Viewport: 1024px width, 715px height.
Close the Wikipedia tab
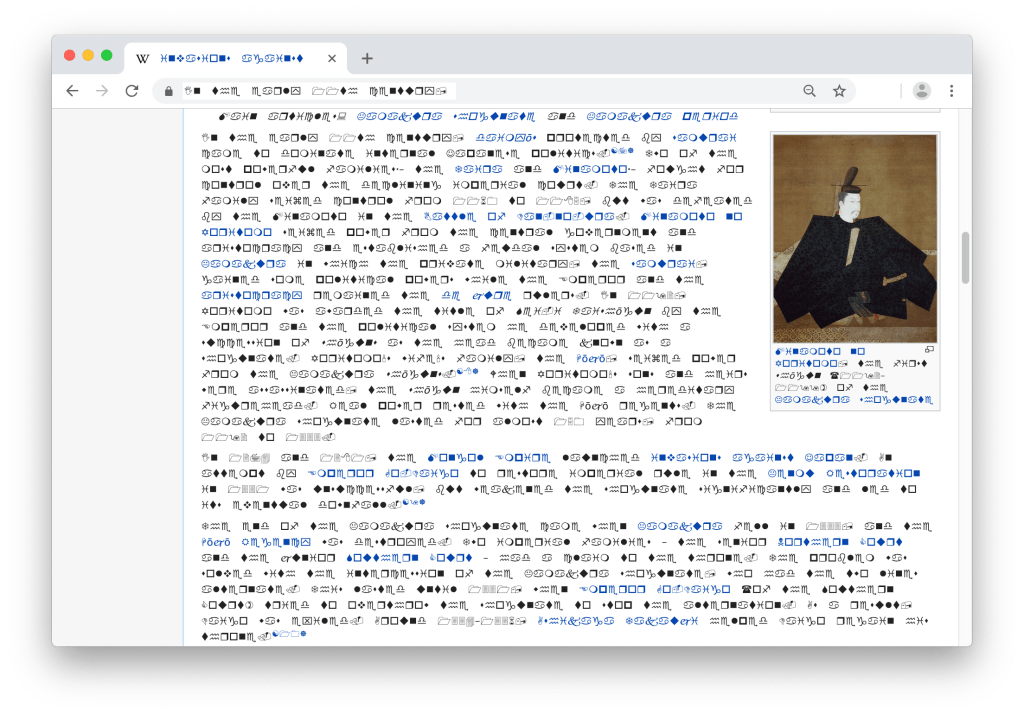pos(332,58)
